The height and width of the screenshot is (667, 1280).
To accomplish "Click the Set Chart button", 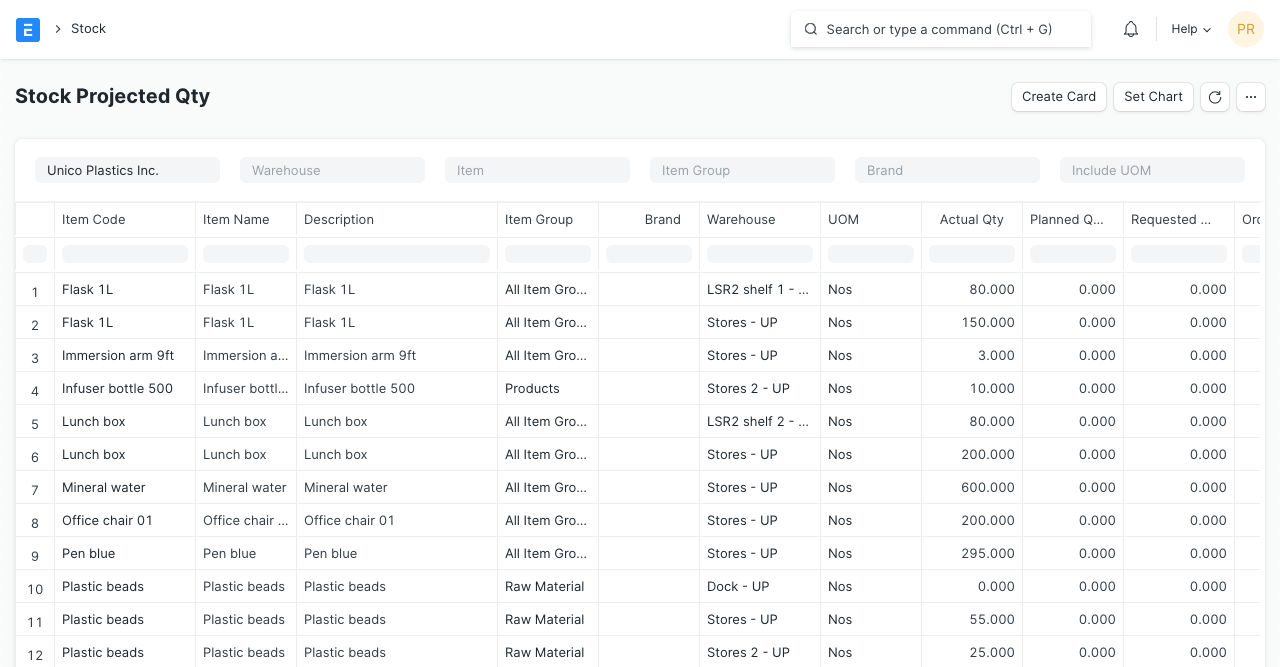I will click(1153, 97).
